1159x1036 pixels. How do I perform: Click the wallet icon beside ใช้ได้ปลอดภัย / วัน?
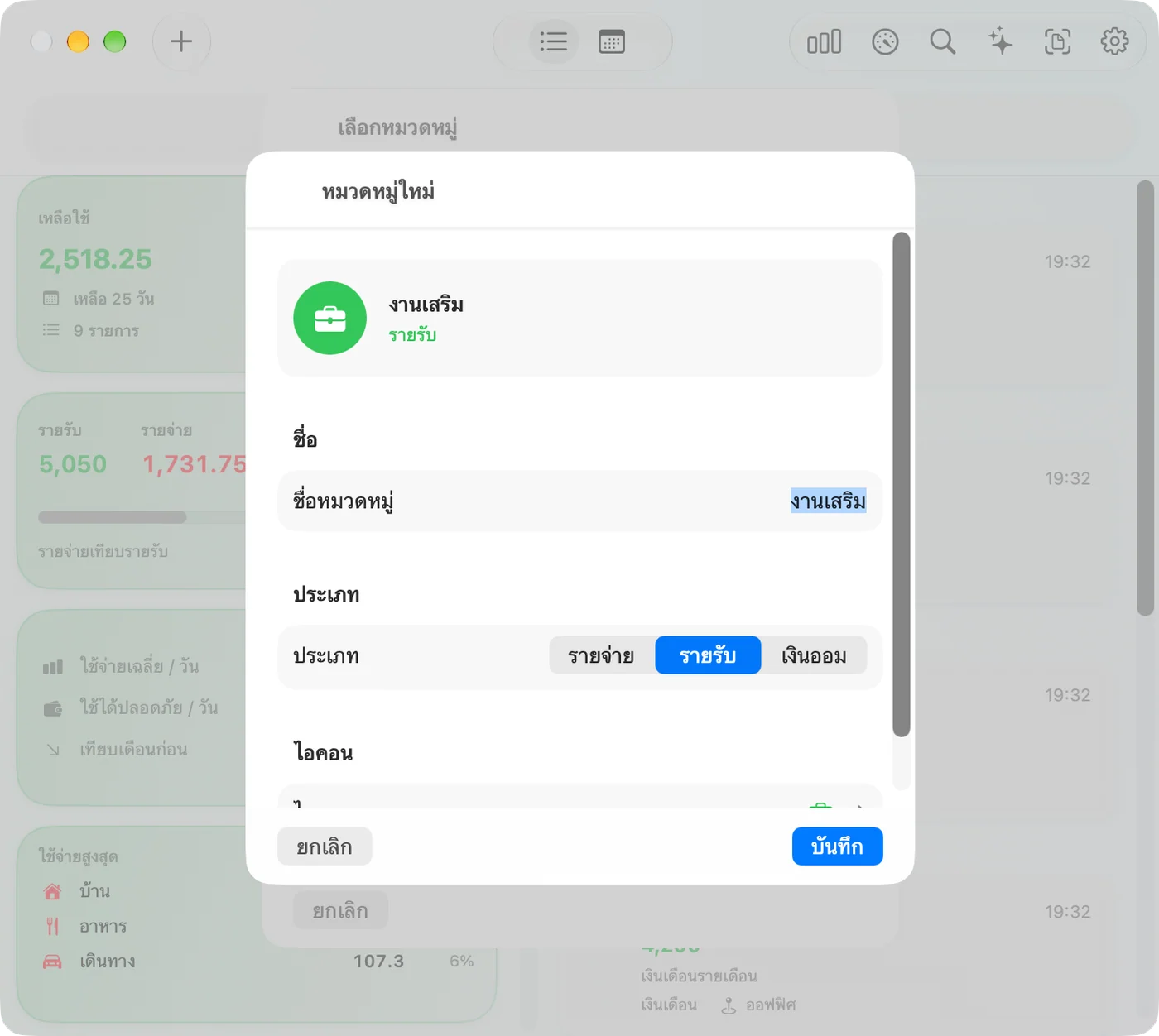(53, 708)
